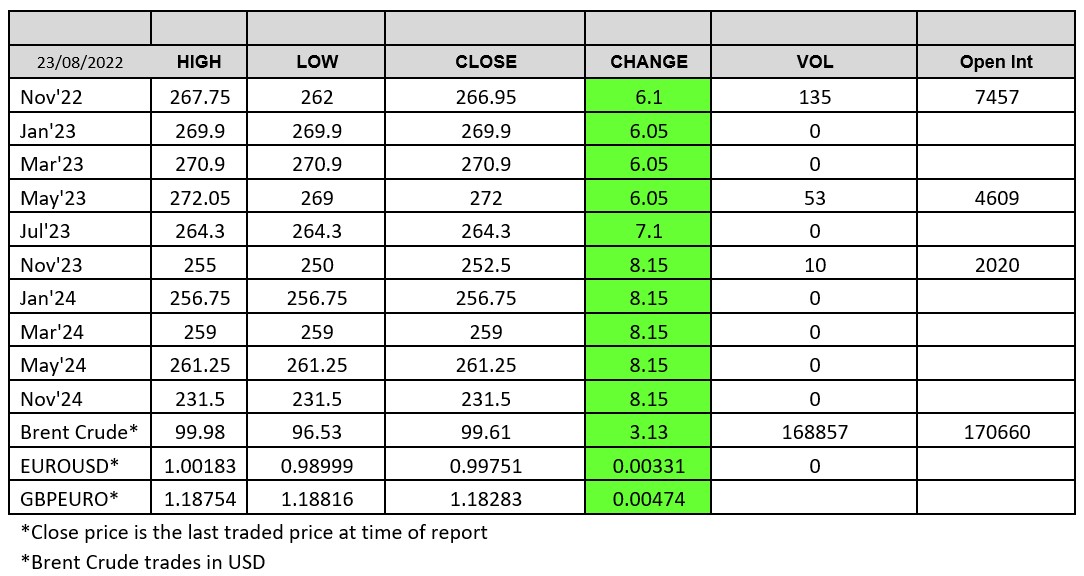Click the HIGH column header
1084x576 pixels.
pos(198,62)
